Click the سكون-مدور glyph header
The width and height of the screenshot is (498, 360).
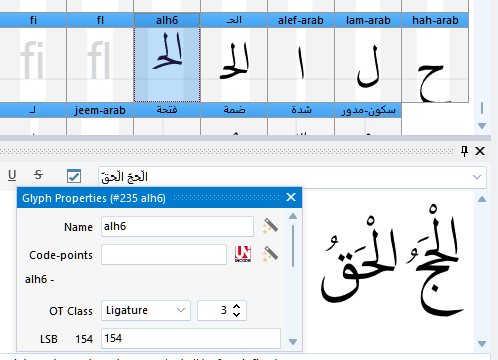click(x=368, y=110)
